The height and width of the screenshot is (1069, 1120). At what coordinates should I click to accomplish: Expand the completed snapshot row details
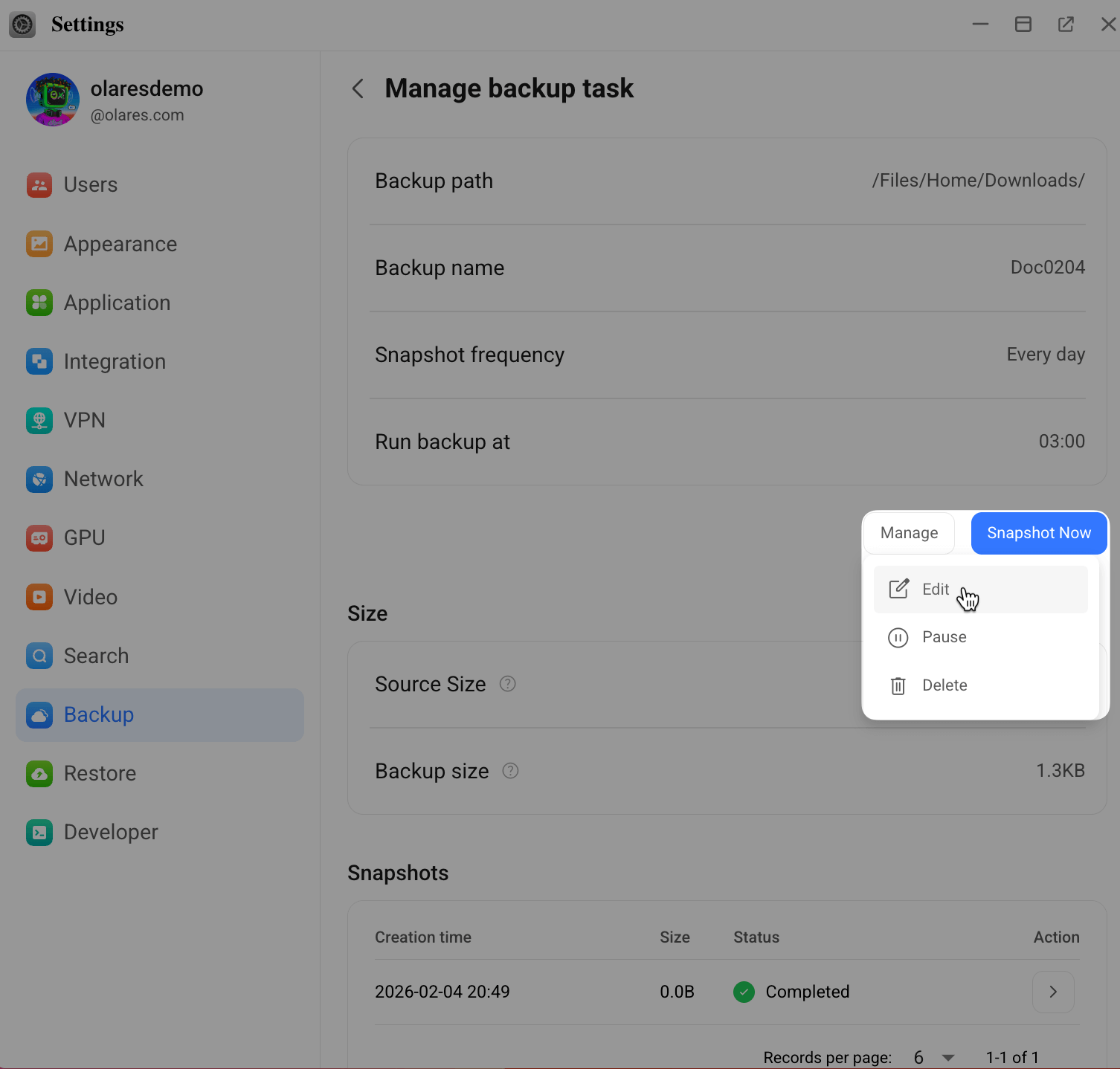tap(1052, 992)
